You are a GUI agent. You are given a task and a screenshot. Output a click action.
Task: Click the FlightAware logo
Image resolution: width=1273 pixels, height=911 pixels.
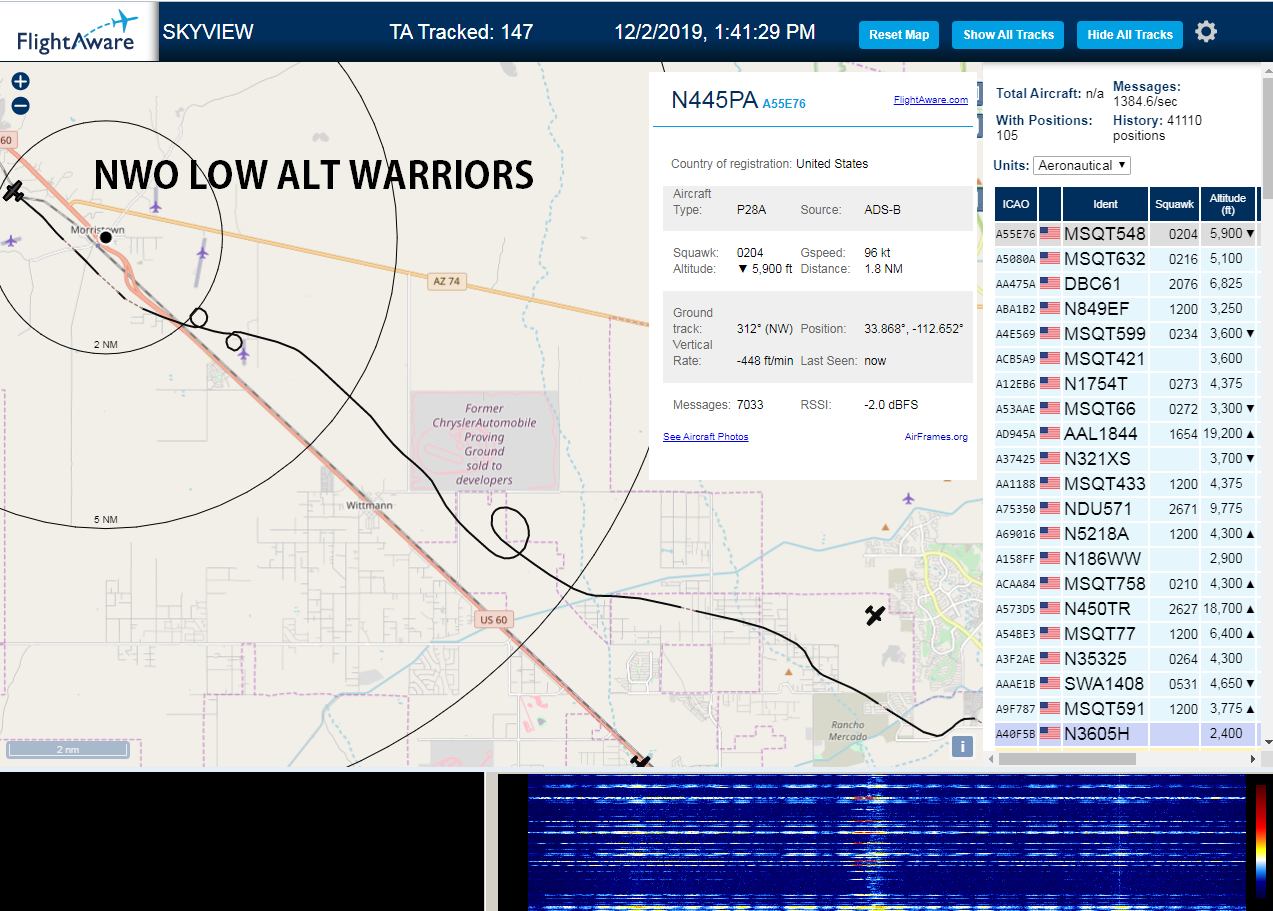click(x=78, y=32)
